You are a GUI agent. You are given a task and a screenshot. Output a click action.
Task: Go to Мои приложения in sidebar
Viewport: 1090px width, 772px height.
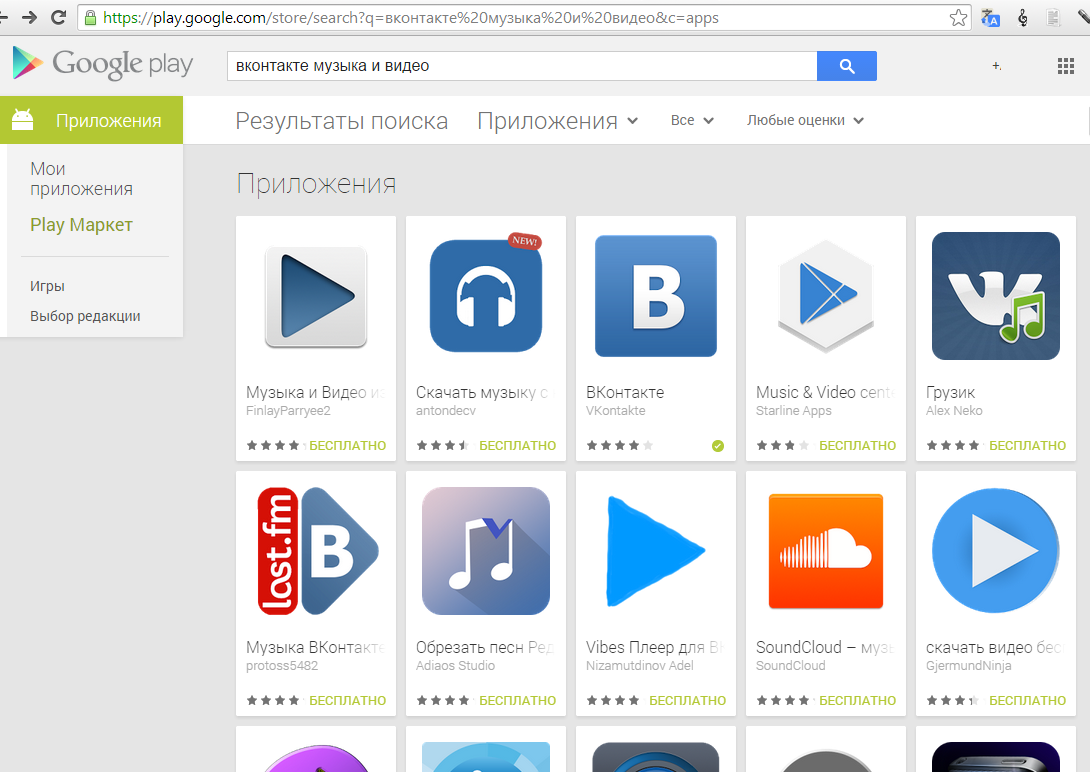pyautogui.click(x=81, y=179)
